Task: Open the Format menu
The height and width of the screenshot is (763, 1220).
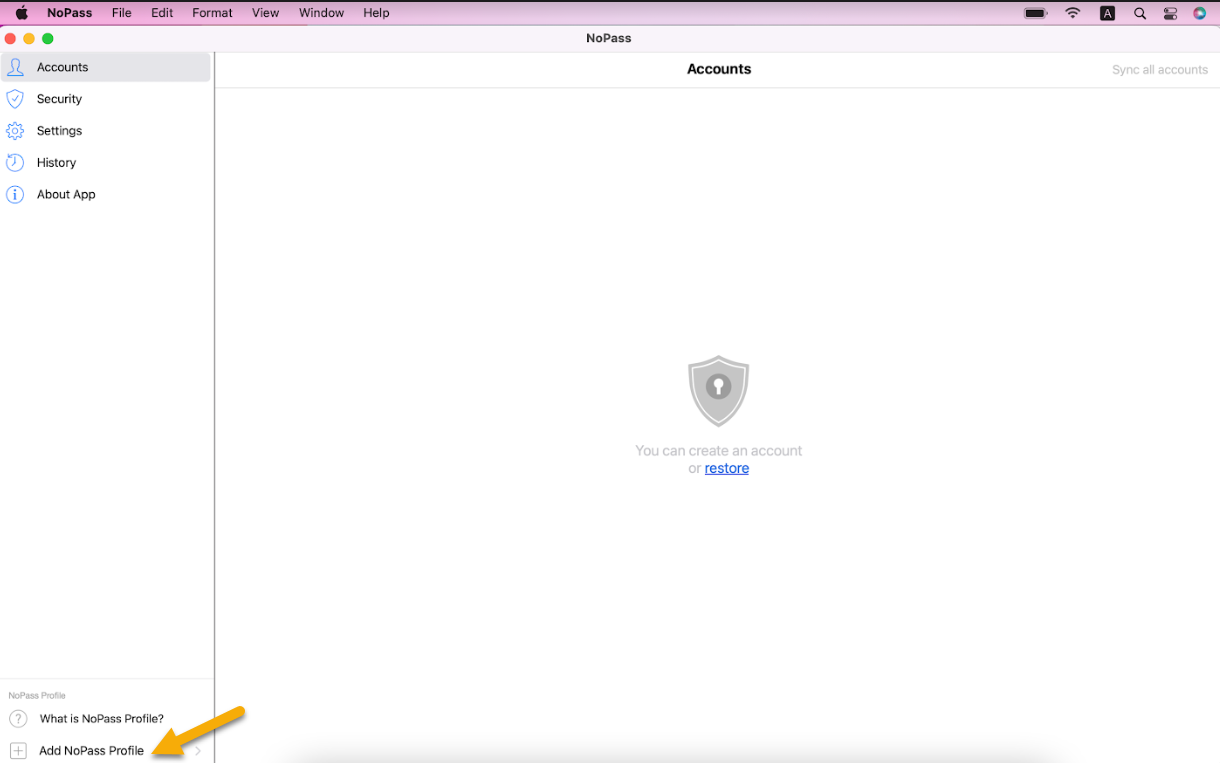Action: click(212, 13)
